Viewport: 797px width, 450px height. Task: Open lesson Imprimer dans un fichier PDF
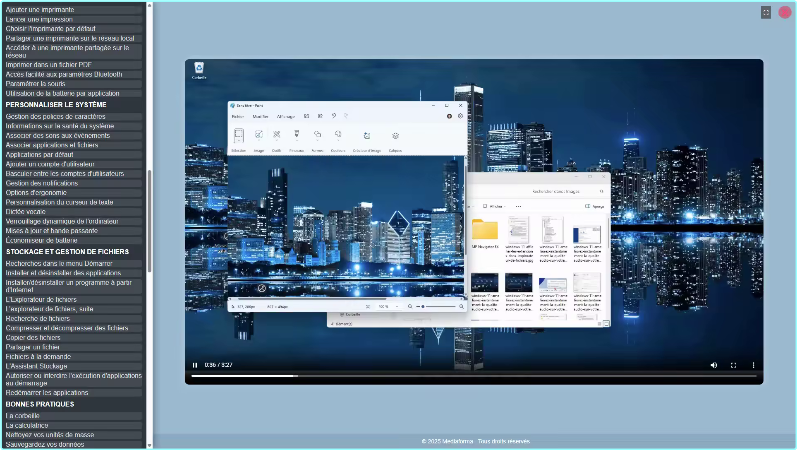[x=73, y=65]
